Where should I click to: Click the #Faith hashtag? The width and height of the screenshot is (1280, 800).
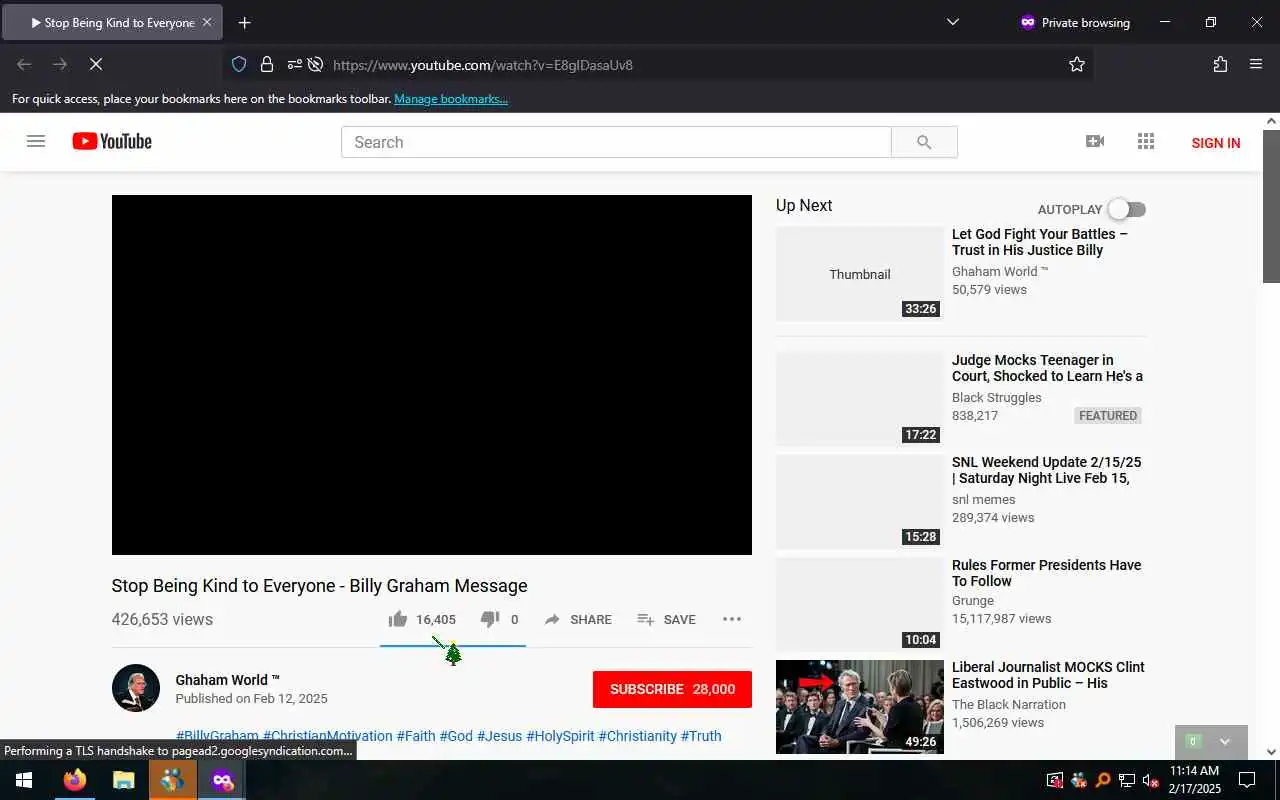pos(416,736)
